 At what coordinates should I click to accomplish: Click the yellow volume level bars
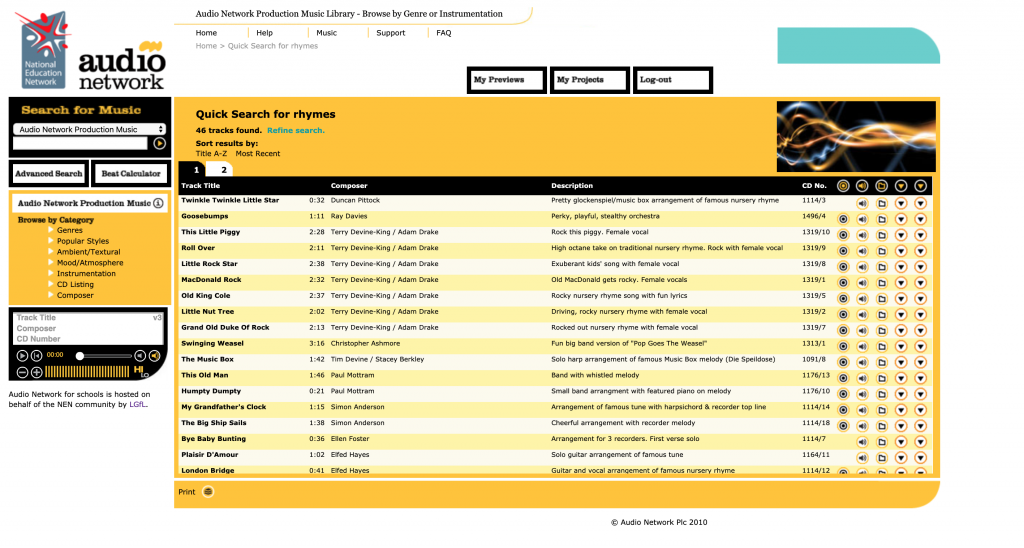(x=87, y=372)
